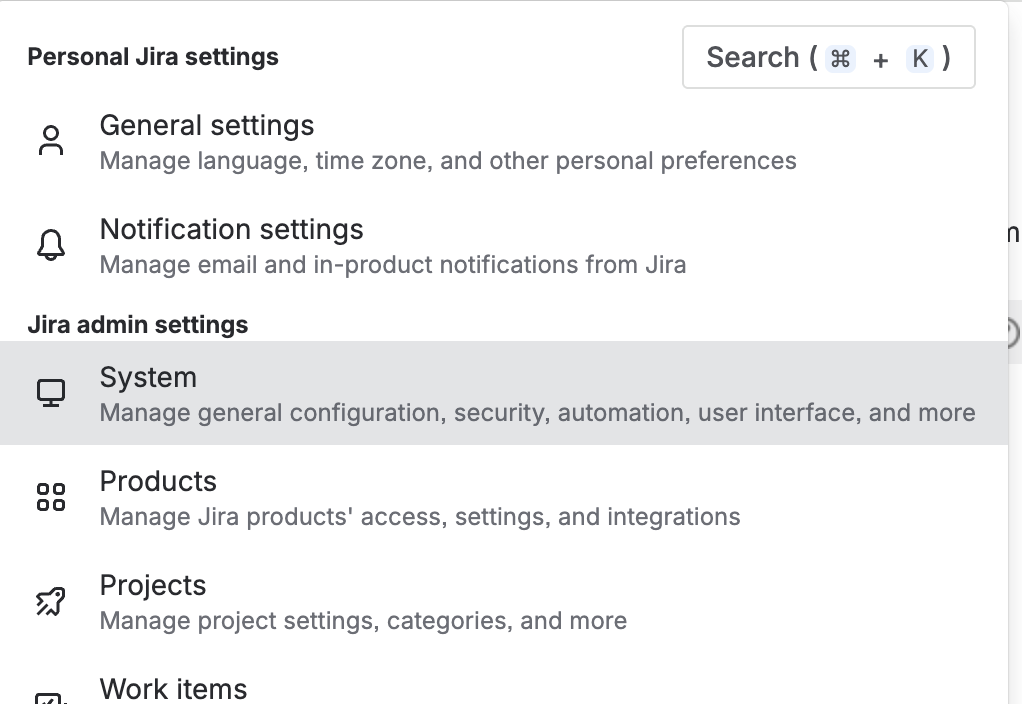Click the monitor icon beside System
This screenshot has height=704, width=1022.
[50, 393]
